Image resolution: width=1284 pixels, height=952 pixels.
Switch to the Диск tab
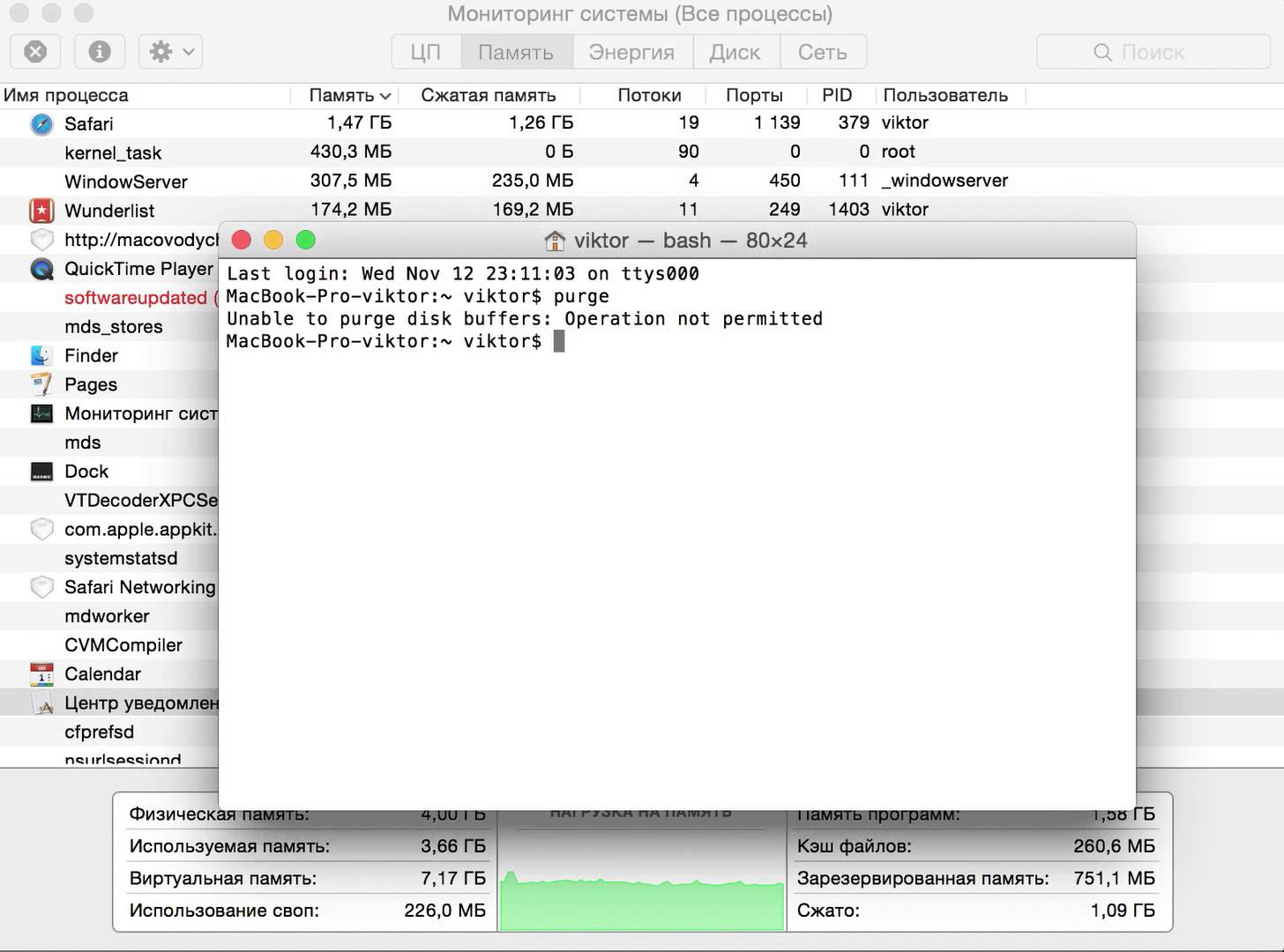point(735,52)
